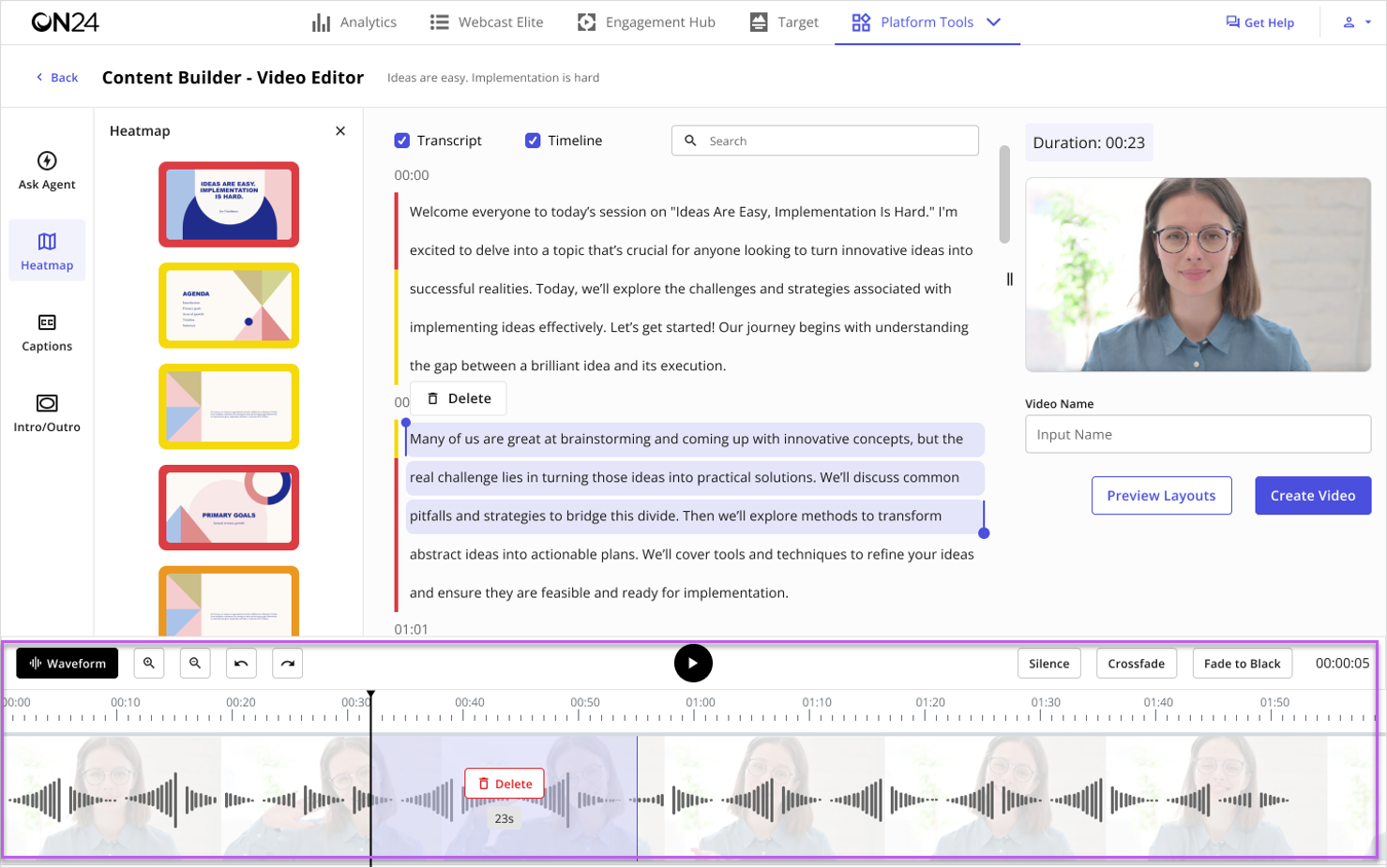Image resolution: width=1387 pixels, height=868 pixels.
Task: Select the 'Ideas Are Easy' title slide thumbnail
Action: tap(229, 204)
